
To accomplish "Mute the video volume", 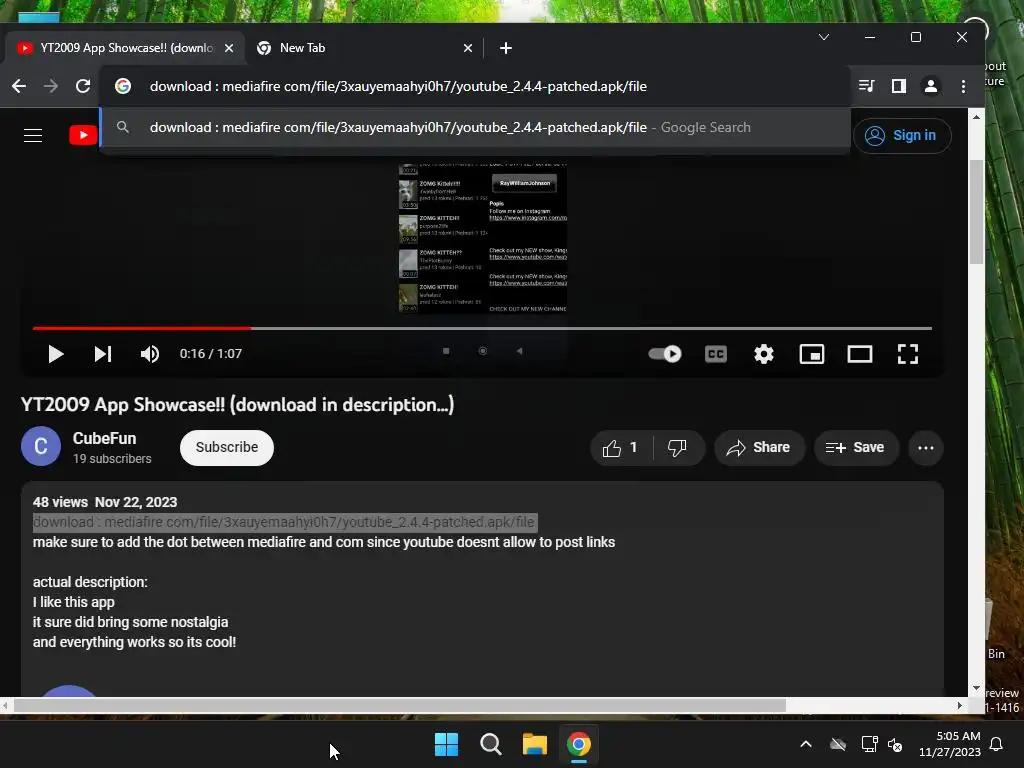I will pos(150,354).
